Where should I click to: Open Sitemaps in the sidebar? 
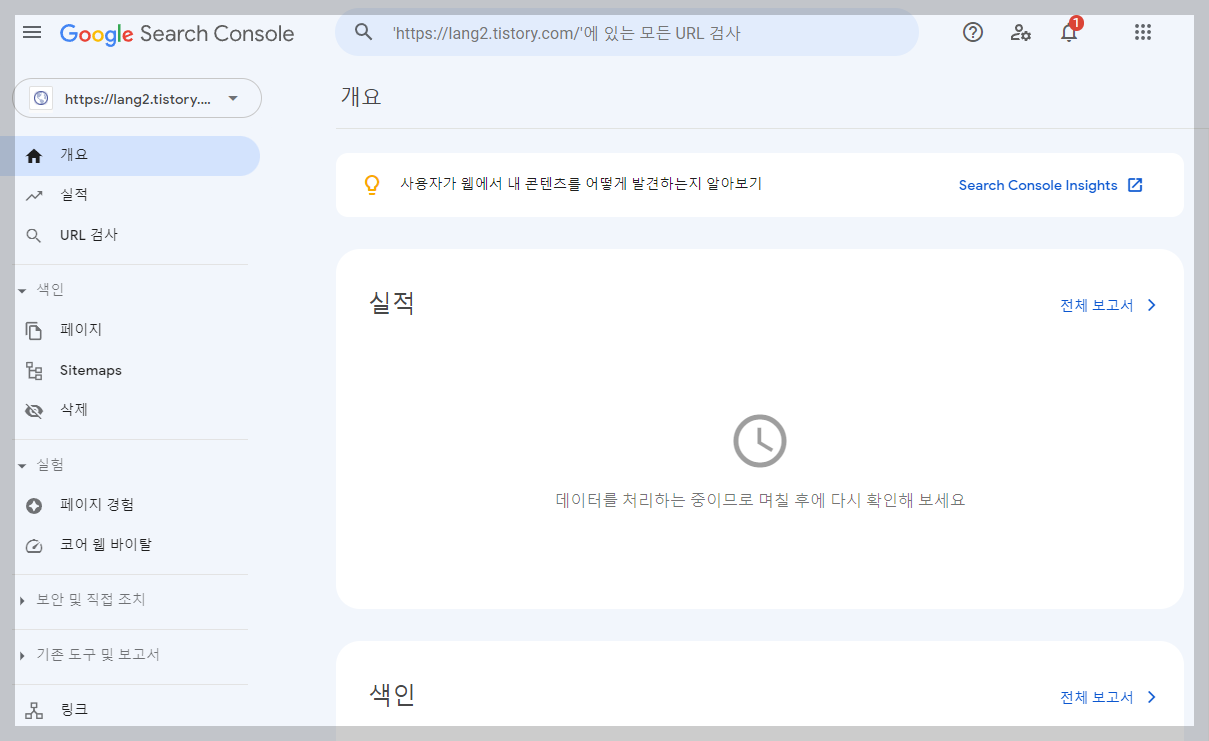(130, 370)
